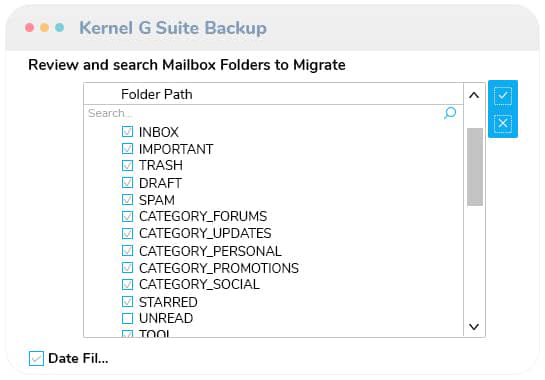
Task: Uncheck the TRASH folder checkbox
Action: coord(128,165)
